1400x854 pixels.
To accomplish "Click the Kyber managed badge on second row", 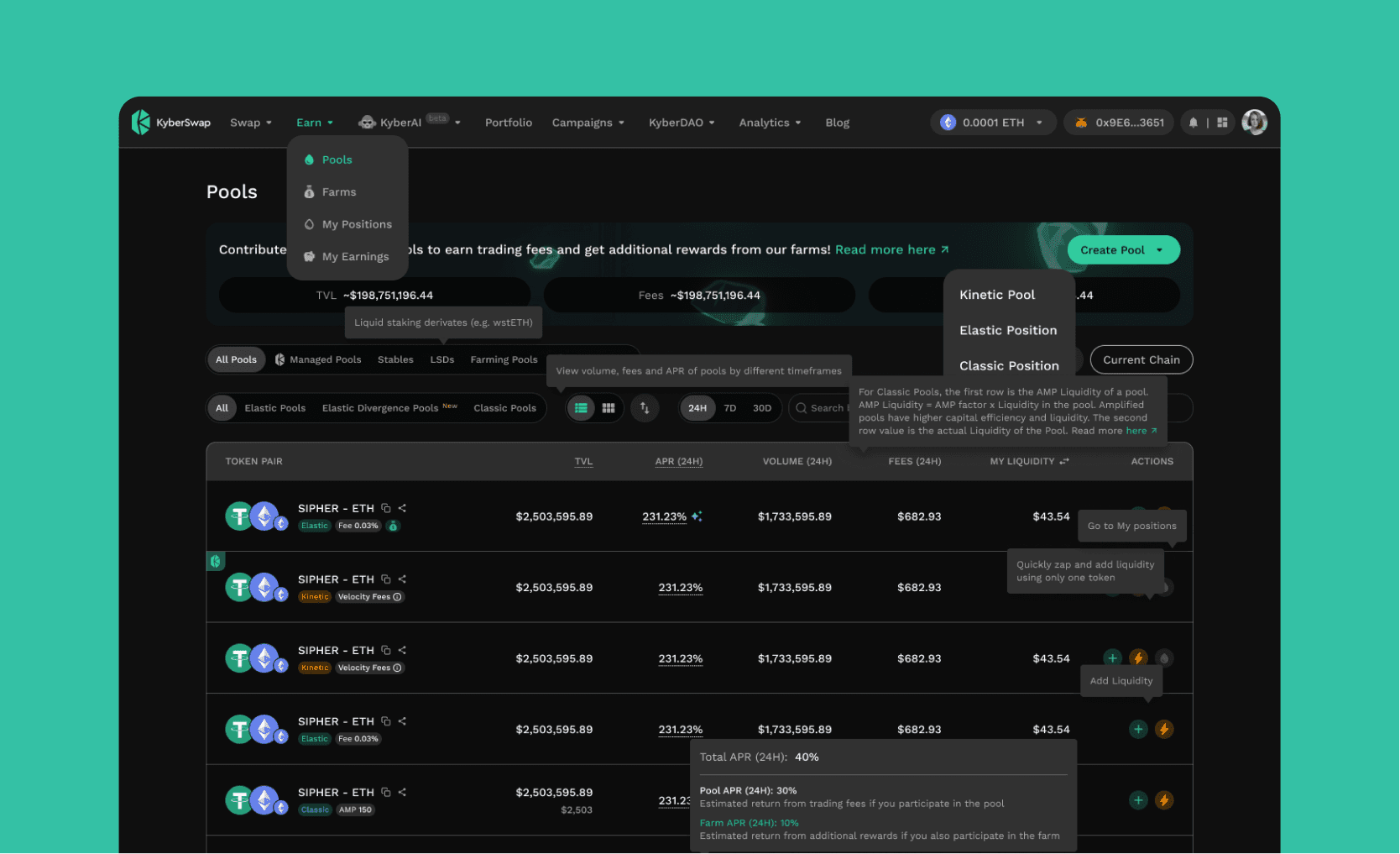I will point(216,561).
